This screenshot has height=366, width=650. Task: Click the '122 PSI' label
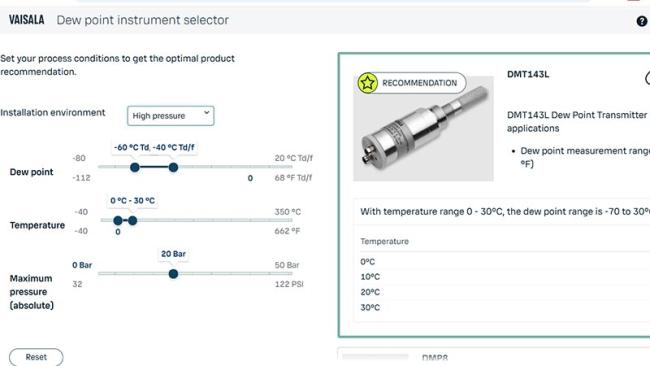tap(289, 284)
